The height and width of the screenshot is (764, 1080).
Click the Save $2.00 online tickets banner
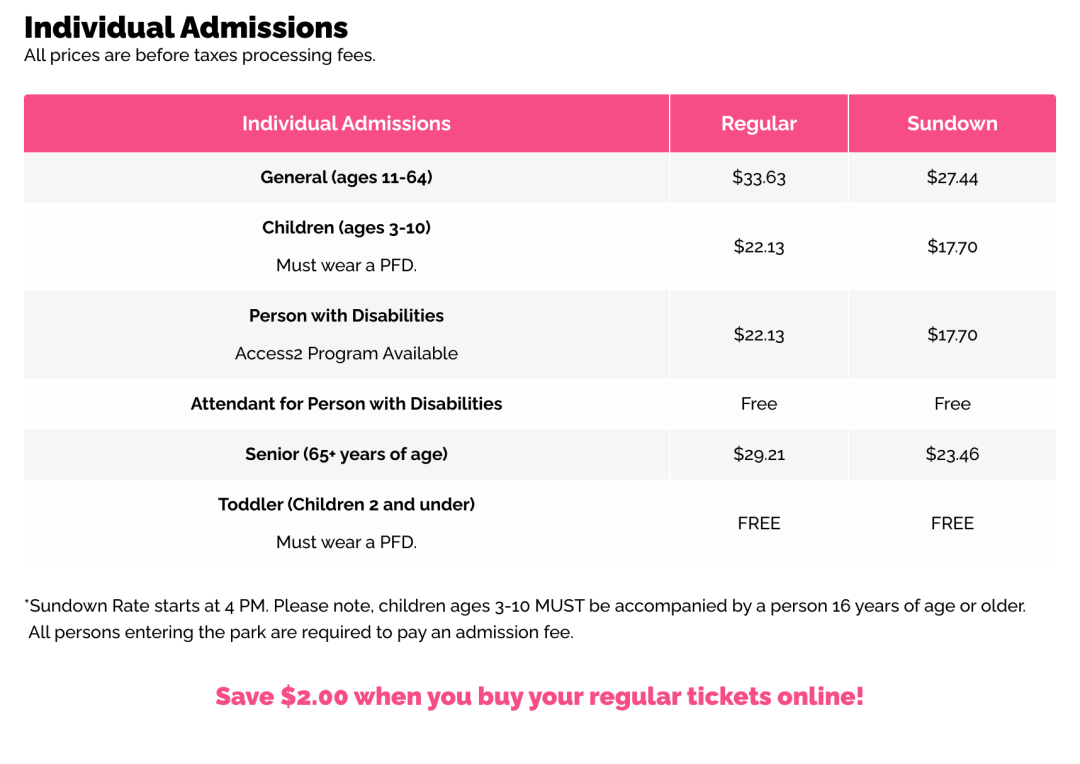coord(539,696)
